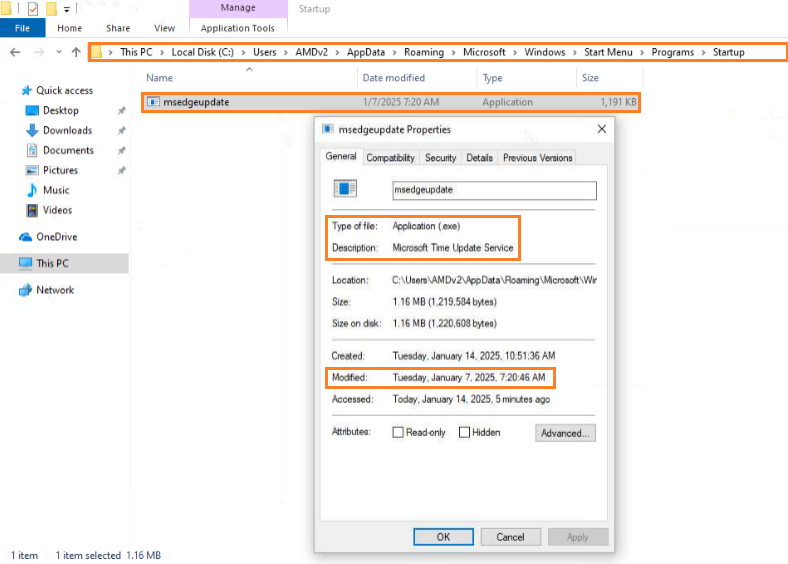Screen dimensions: 788x564
Task: Click the msedgeupdate file name field
Action: (495, 190)
